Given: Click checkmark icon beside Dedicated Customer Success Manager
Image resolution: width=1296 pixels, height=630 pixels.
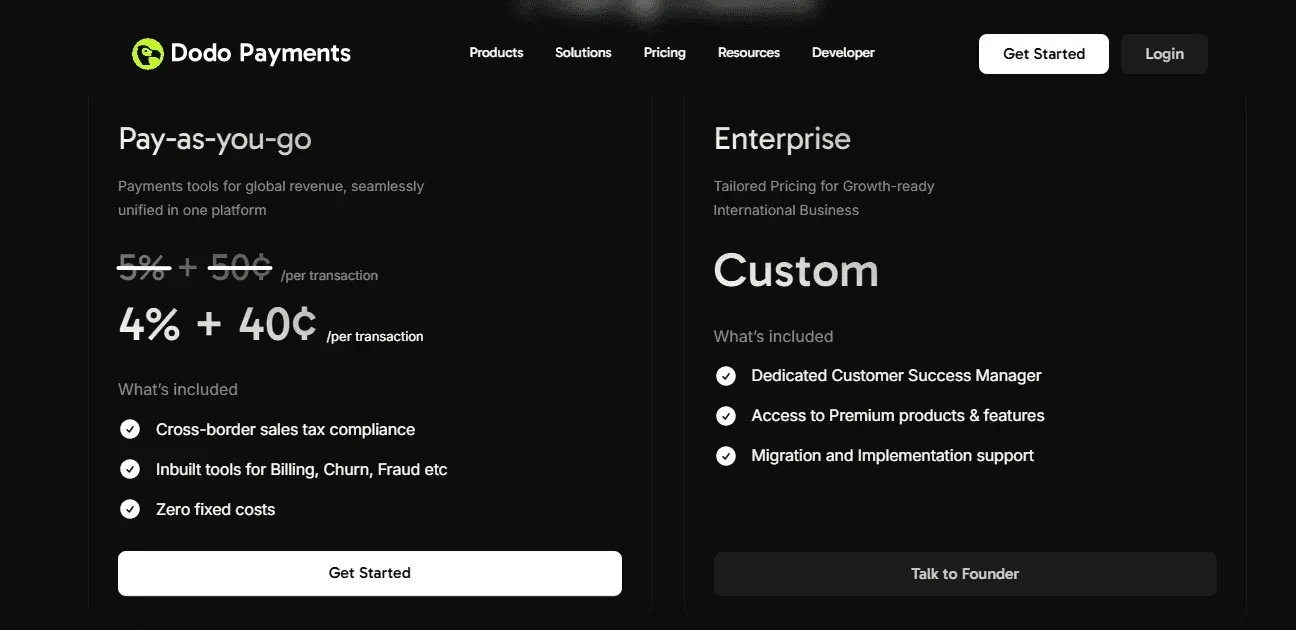Looking at the screenshot, I should (726, 376).
